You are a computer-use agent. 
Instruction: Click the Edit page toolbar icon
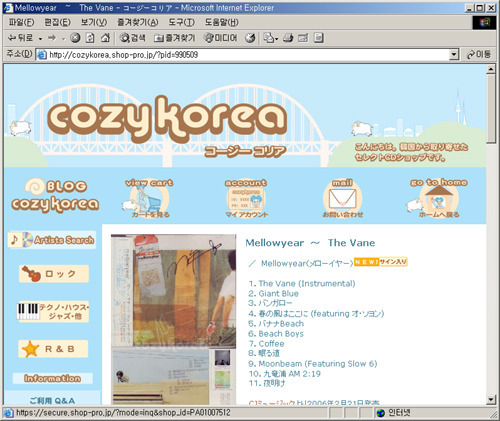[x=303, y=38]
